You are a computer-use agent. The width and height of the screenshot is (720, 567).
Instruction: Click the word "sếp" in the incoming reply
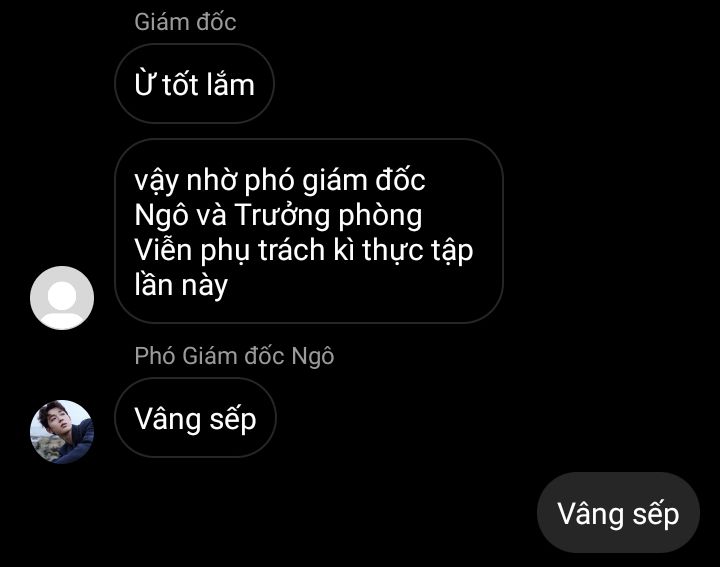click(233, 420)
